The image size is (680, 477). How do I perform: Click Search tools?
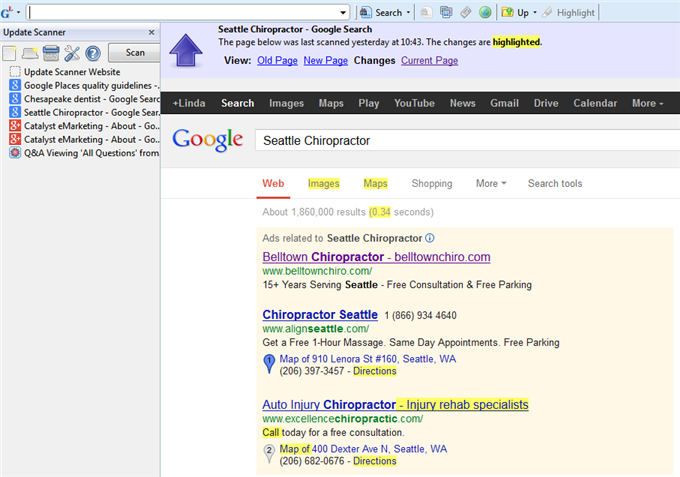(555, 183)
